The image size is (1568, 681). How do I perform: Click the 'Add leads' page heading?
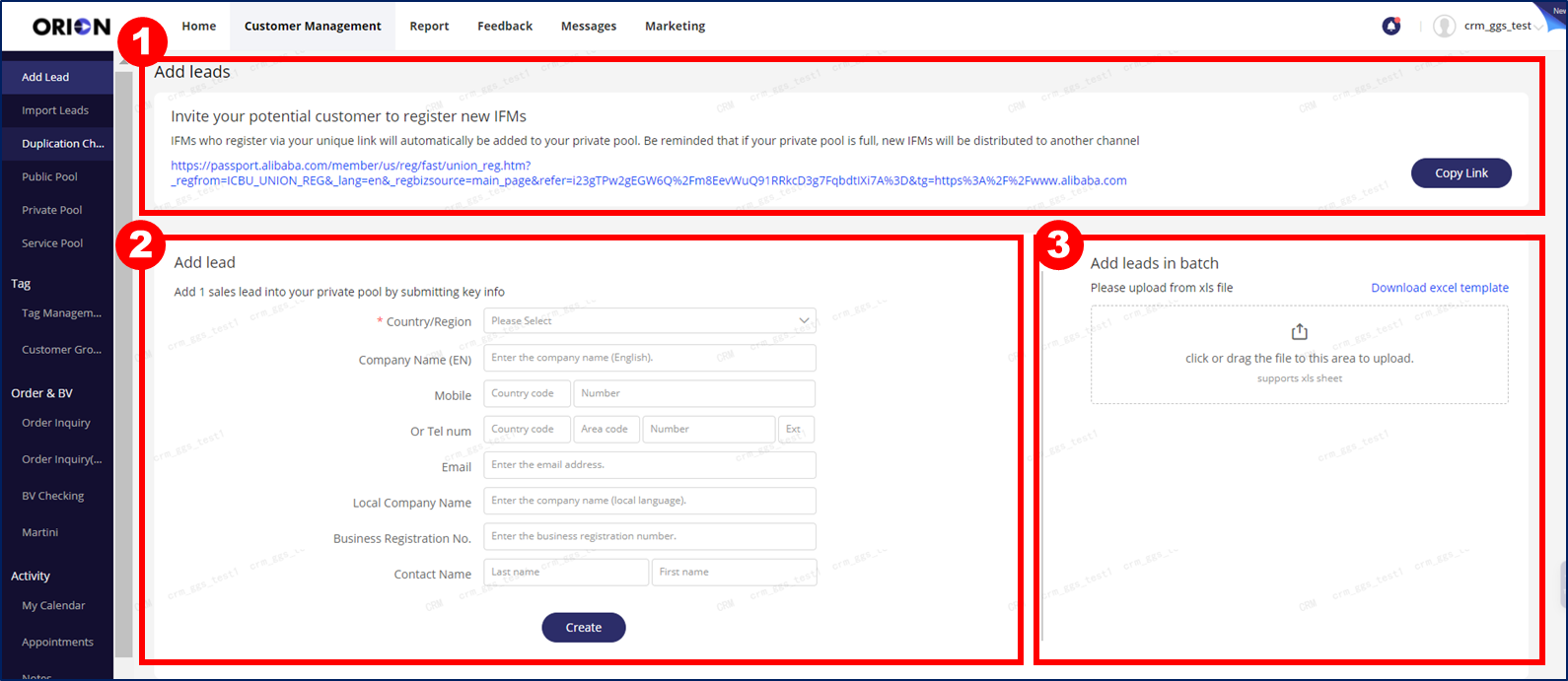192,72
